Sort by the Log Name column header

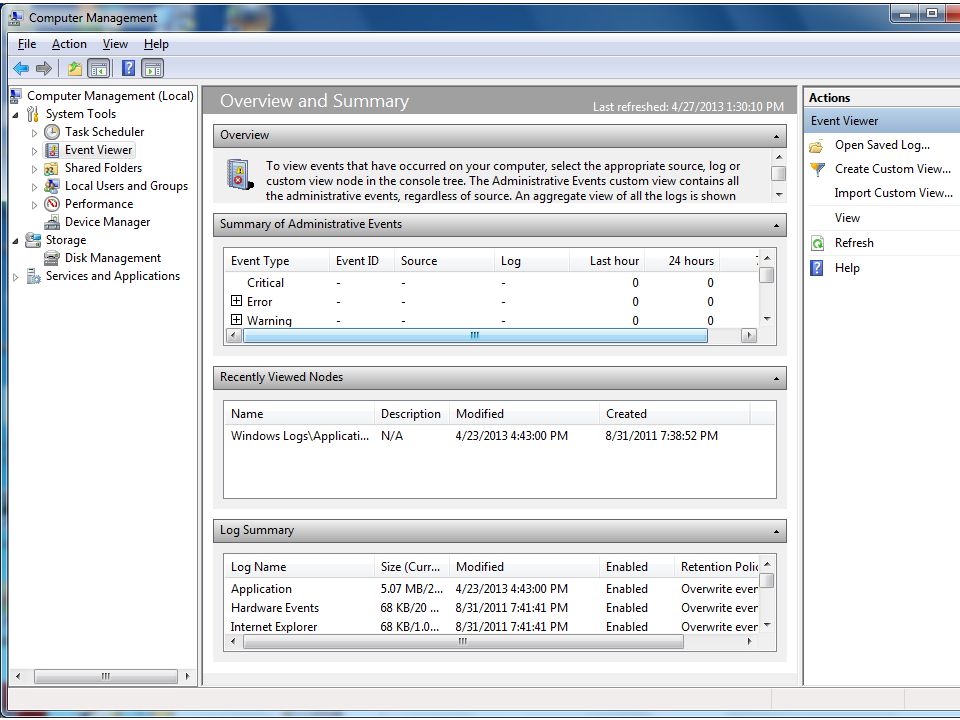(299, 567)
